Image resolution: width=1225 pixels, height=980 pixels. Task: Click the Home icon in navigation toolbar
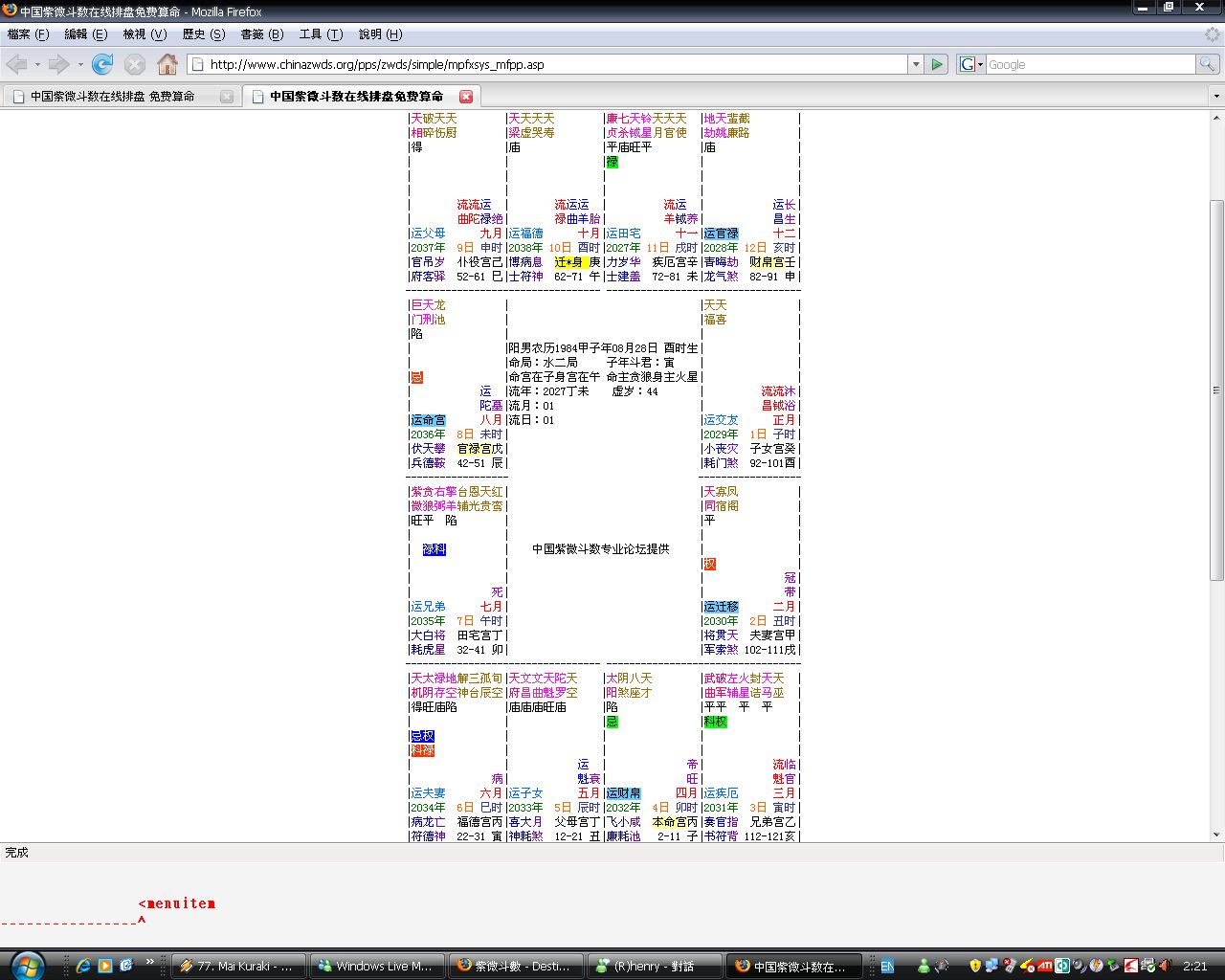[x=167, y=64]
